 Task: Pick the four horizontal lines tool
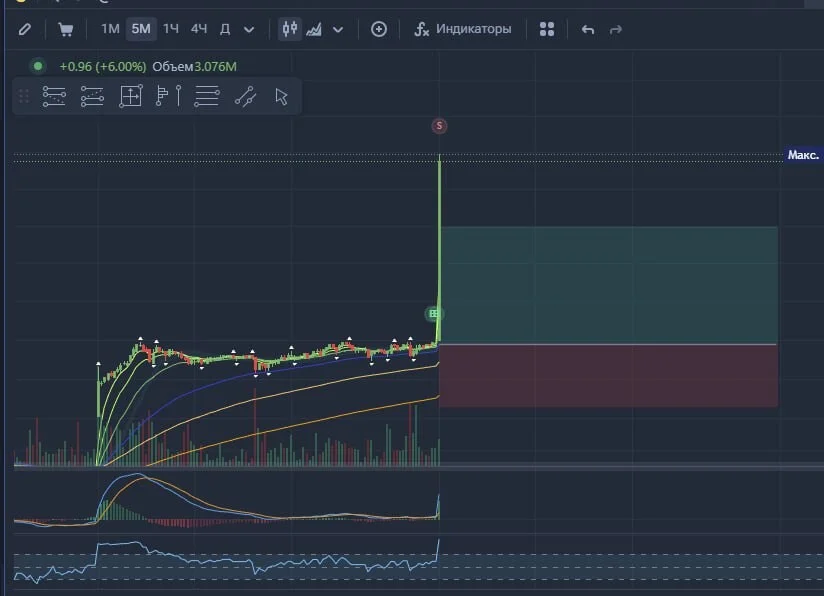[207, 96]
